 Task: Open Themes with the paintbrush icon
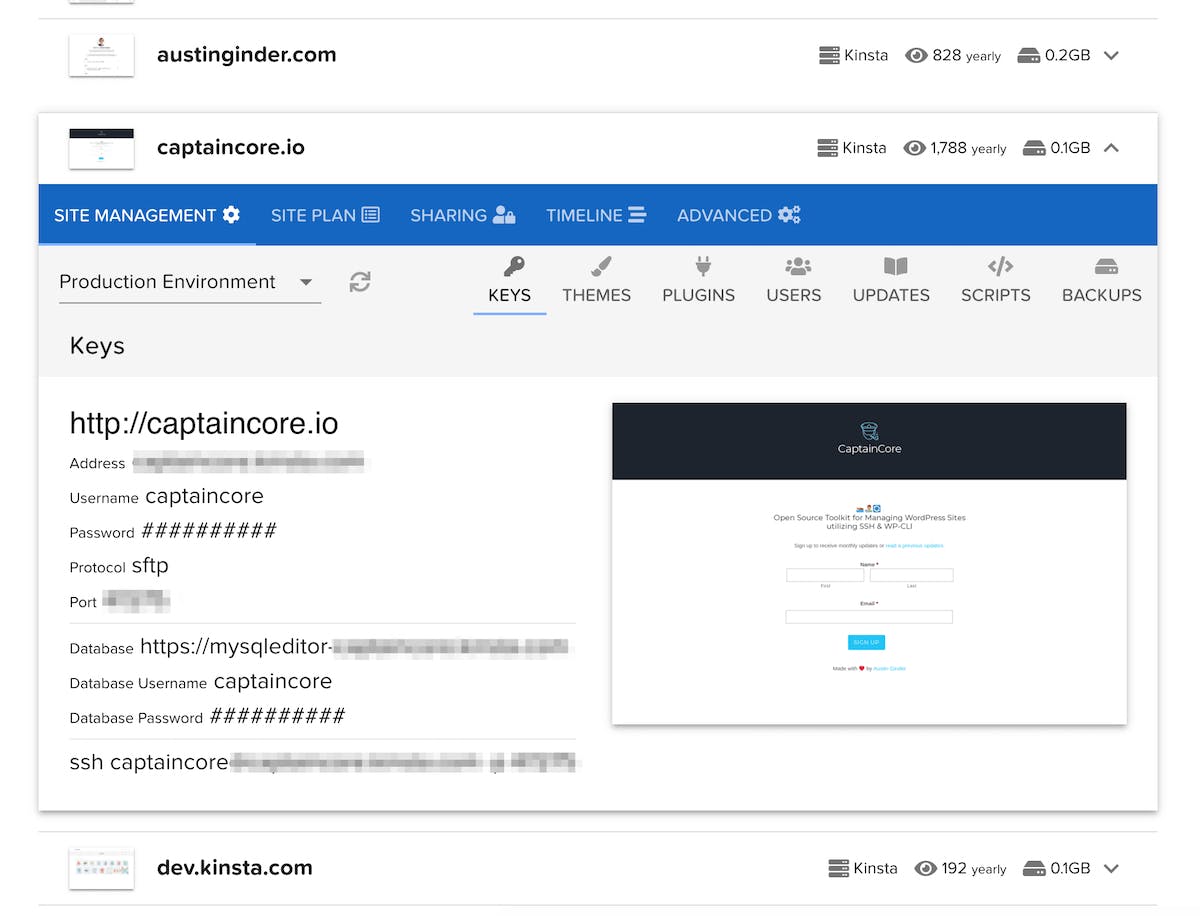(x=596, y=281)
